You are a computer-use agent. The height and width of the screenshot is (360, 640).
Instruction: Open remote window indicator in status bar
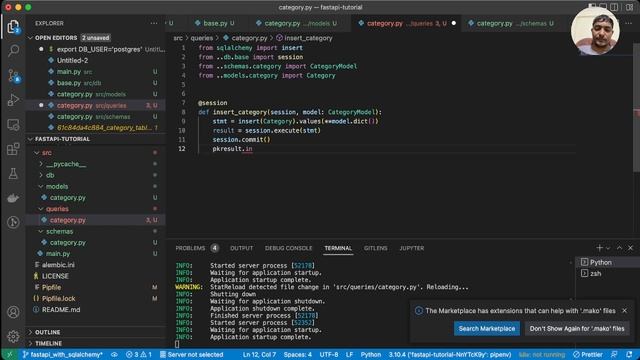(x=10, y=354)
